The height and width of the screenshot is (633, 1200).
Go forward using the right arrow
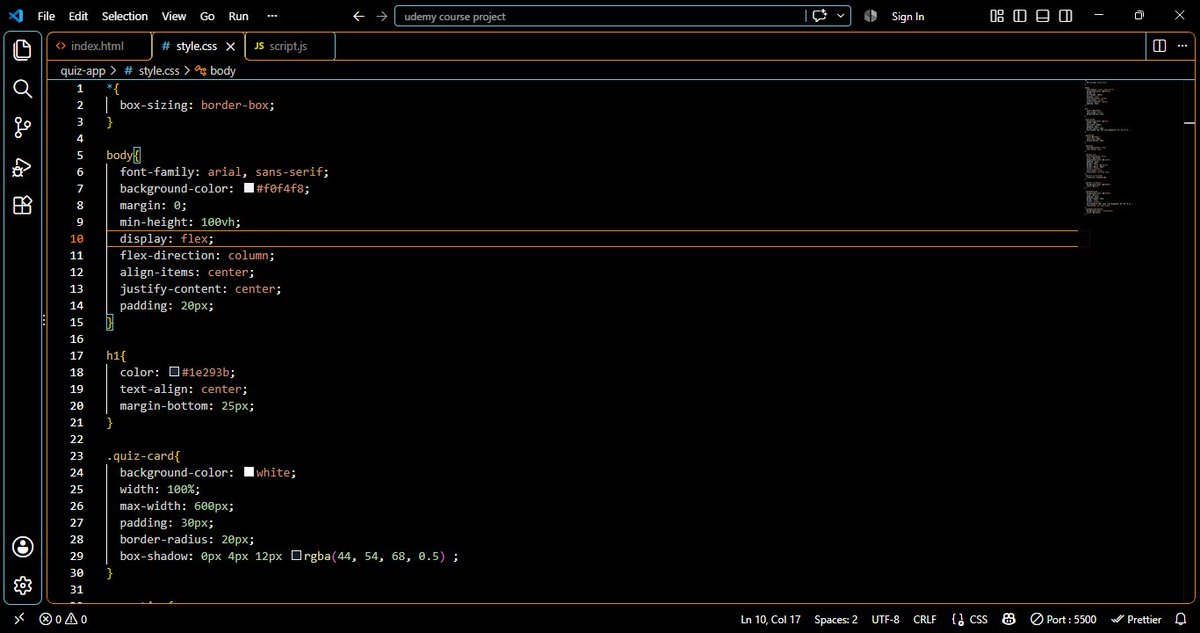[382, 16]
